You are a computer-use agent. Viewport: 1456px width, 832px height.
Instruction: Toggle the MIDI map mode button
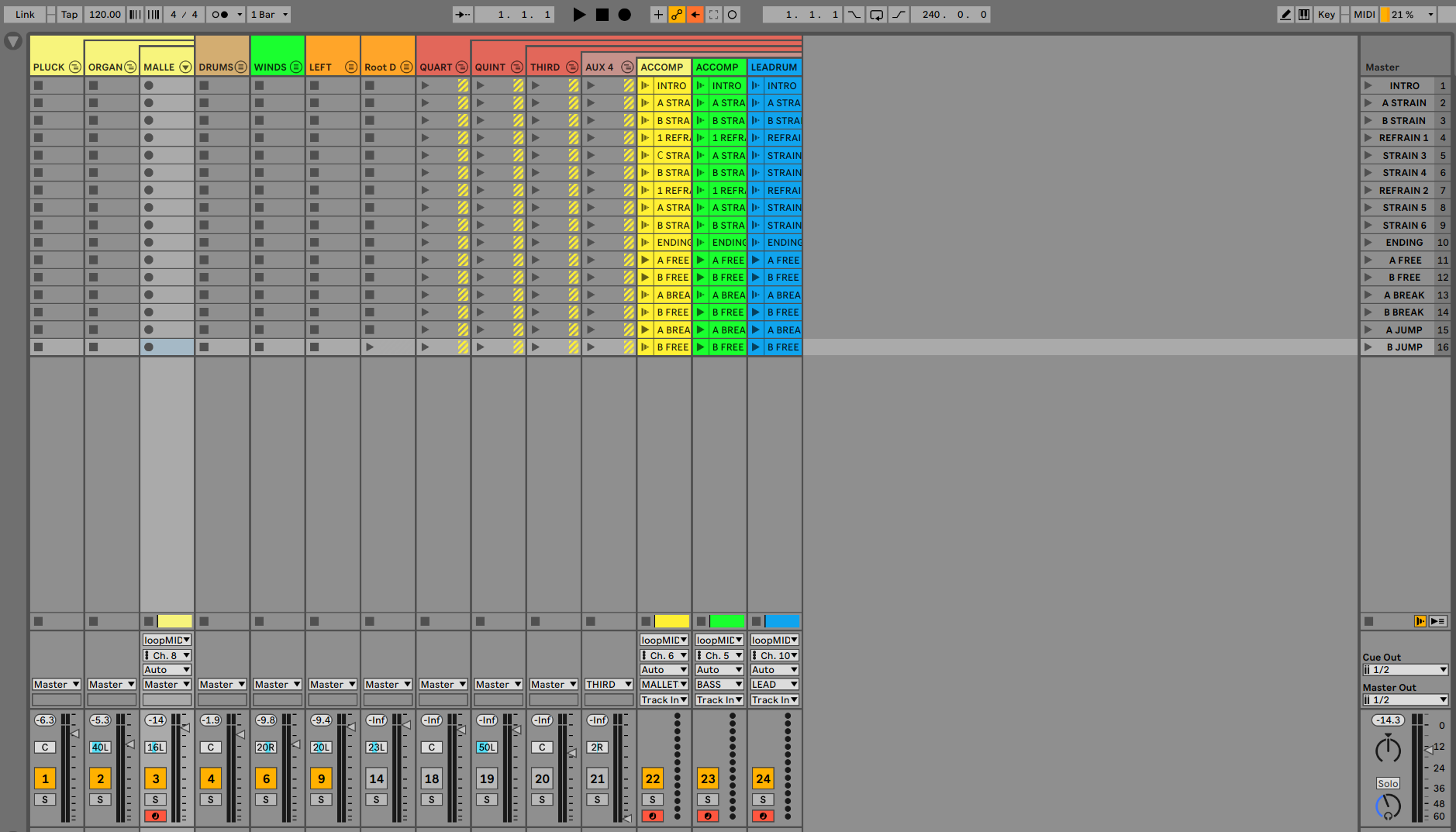[1365, 15]
